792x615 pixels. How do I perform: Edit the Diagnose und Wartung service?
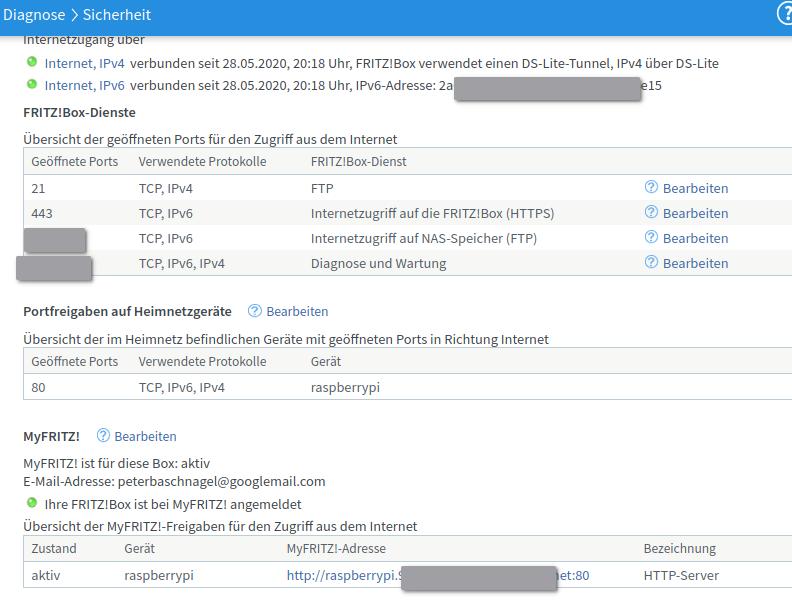(x=695, y=263)
